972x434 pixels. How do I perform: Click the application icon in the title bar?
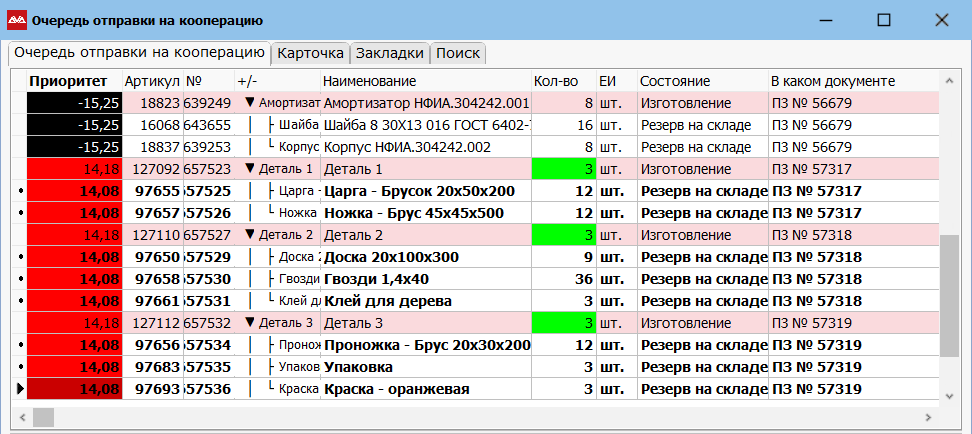coord(16,19)
